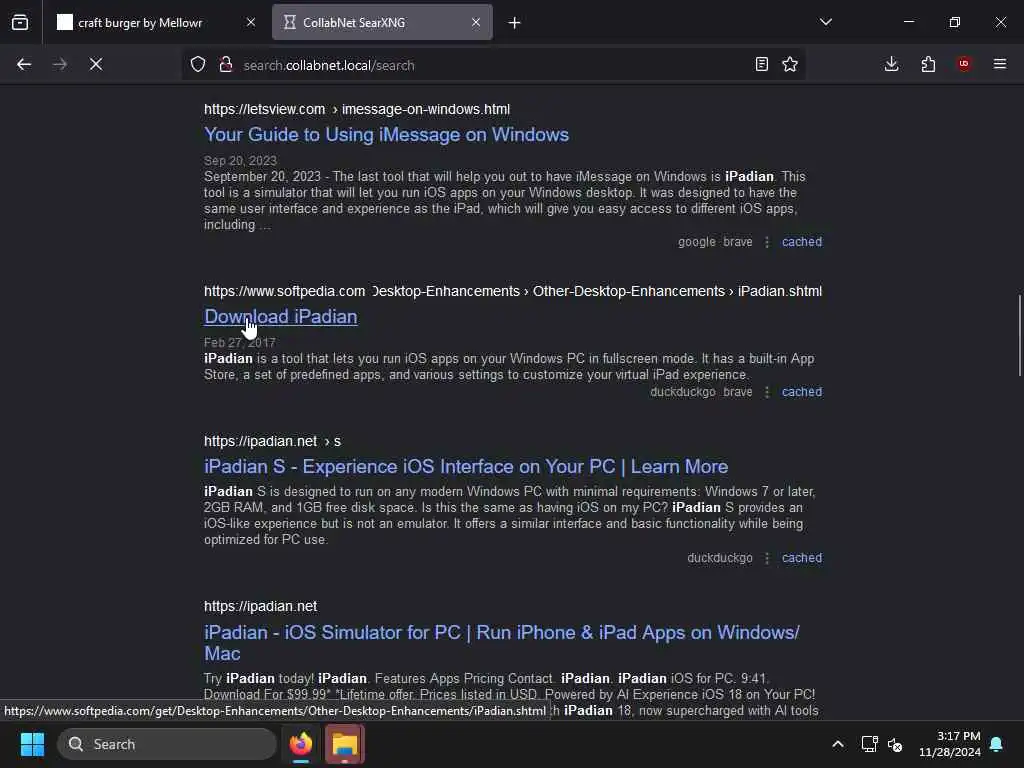Expand options dots for softpedia result

point(767,392)
